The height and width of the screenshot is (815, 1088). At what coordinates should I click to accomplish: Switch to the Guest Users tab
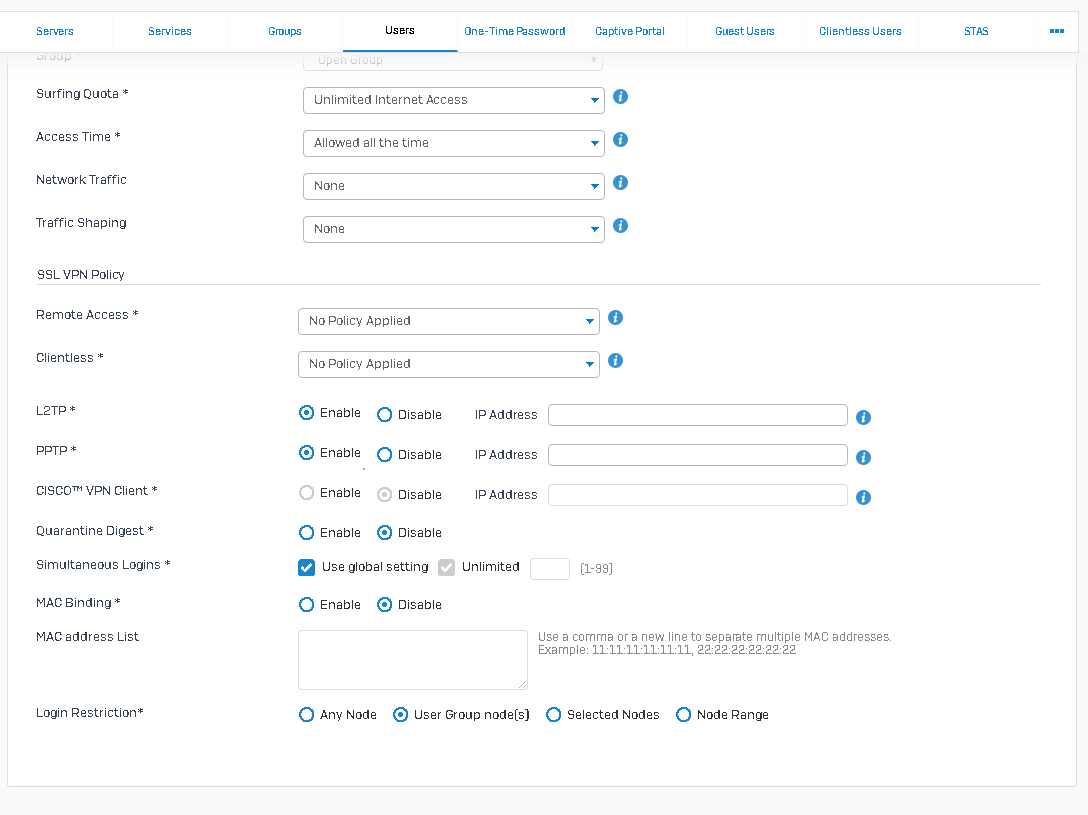[744, 31]
